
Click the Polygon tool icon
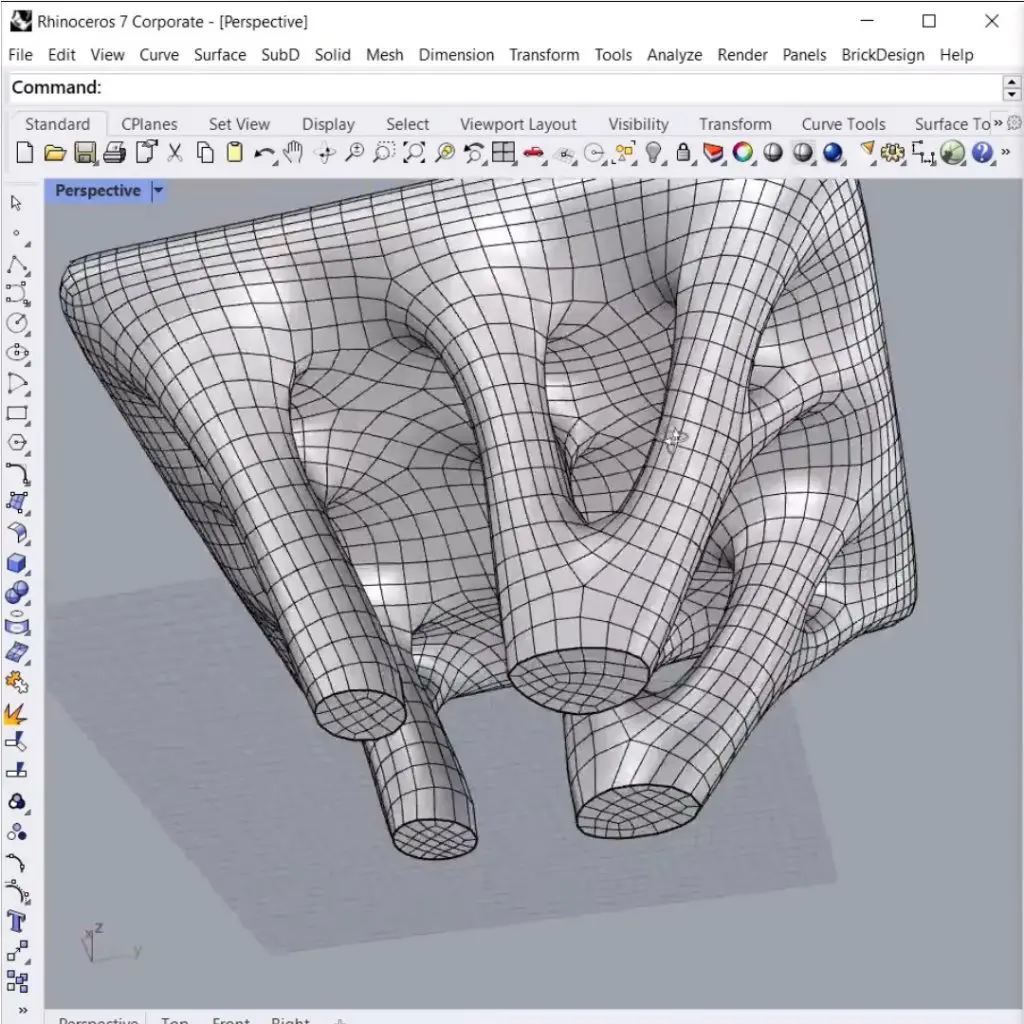pos(17,443)
